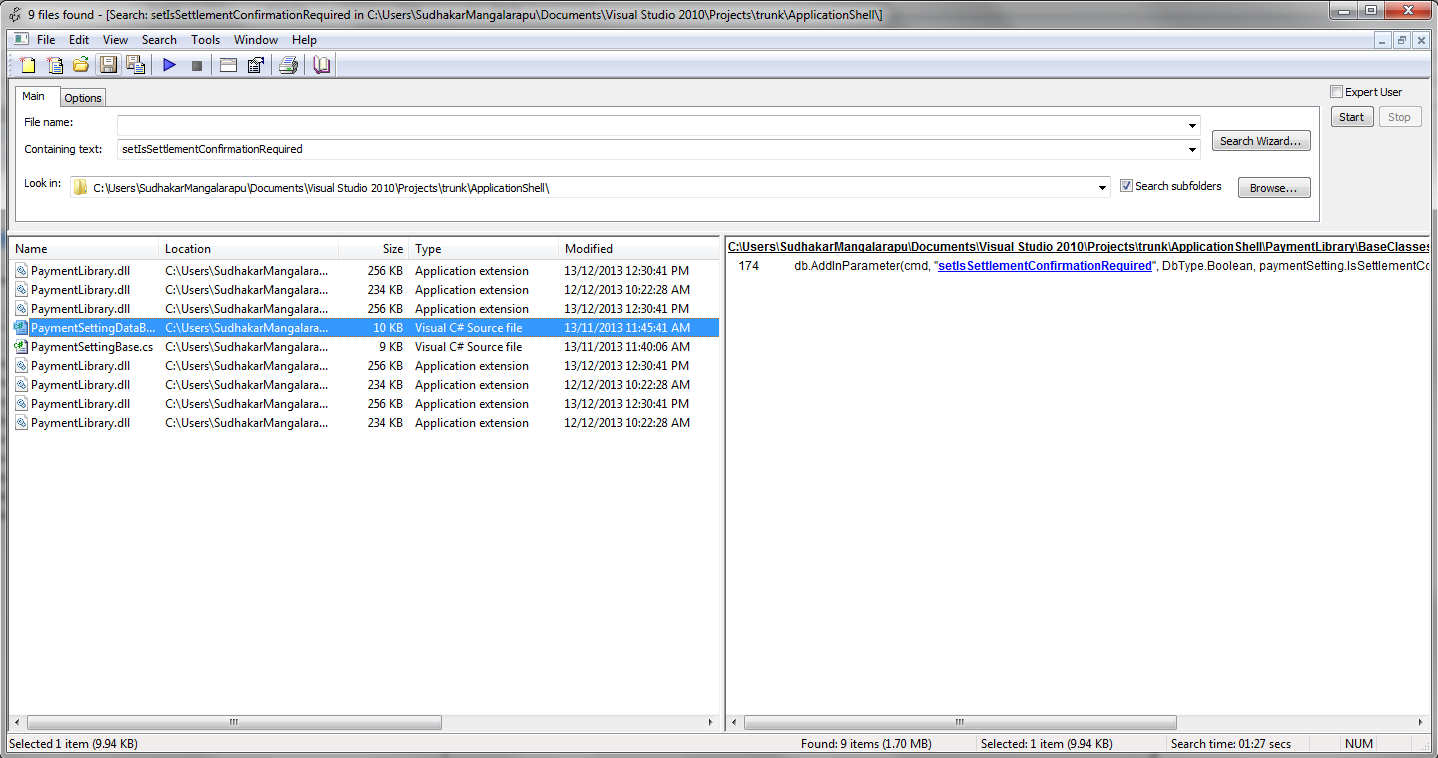Start the search using the Play toolbar icon
This screenshot has width=1438, height=758.
pos(169,64)
